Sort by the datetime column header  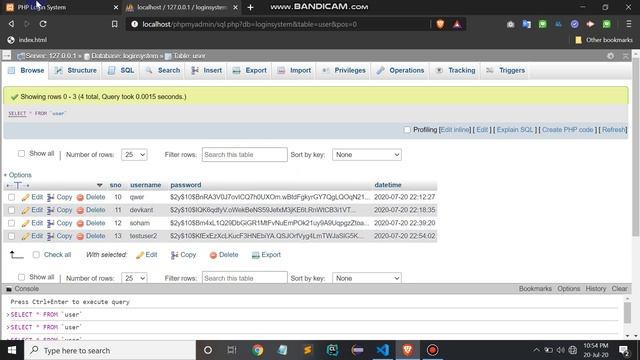point(388,185)
